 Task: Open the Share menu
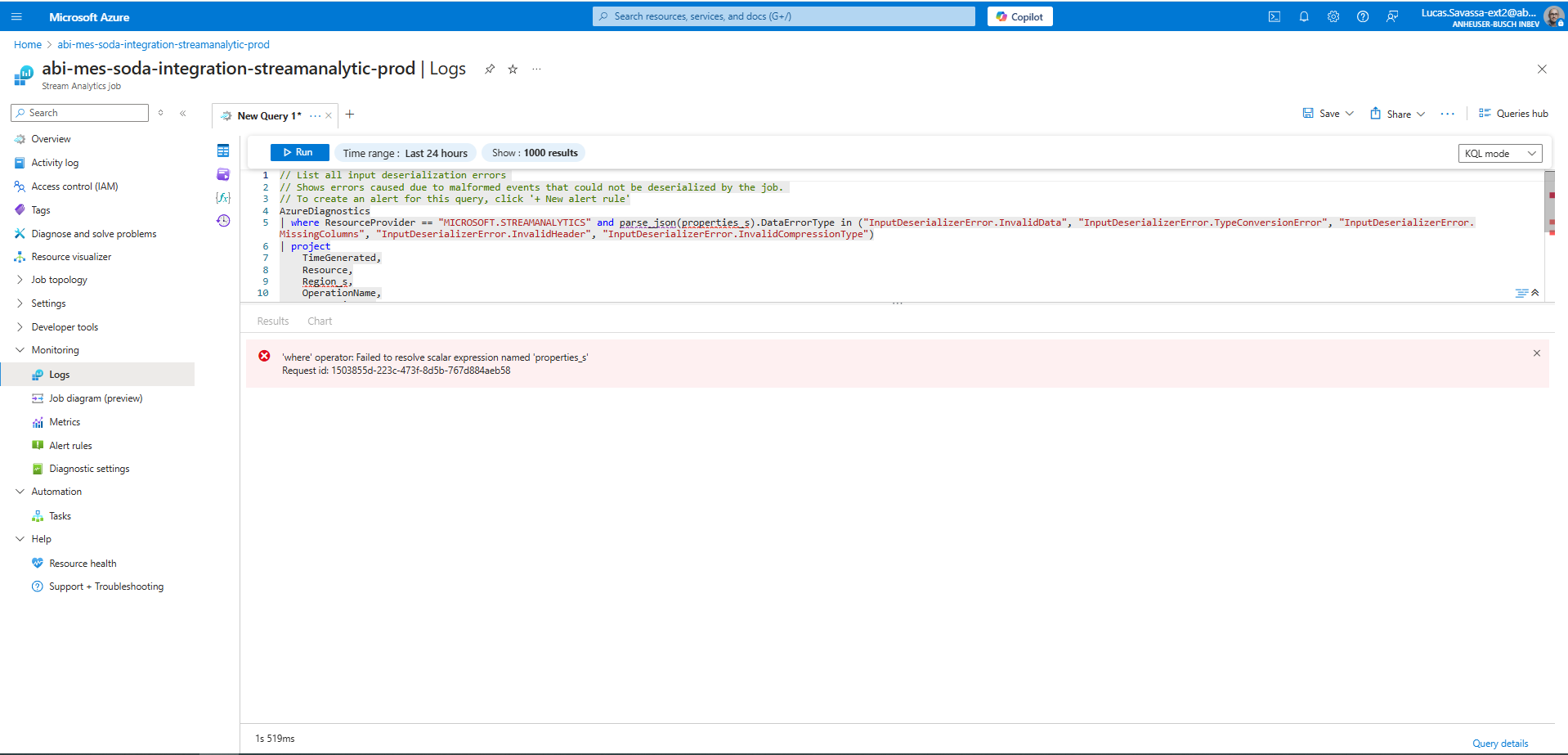pos(1398,114)
